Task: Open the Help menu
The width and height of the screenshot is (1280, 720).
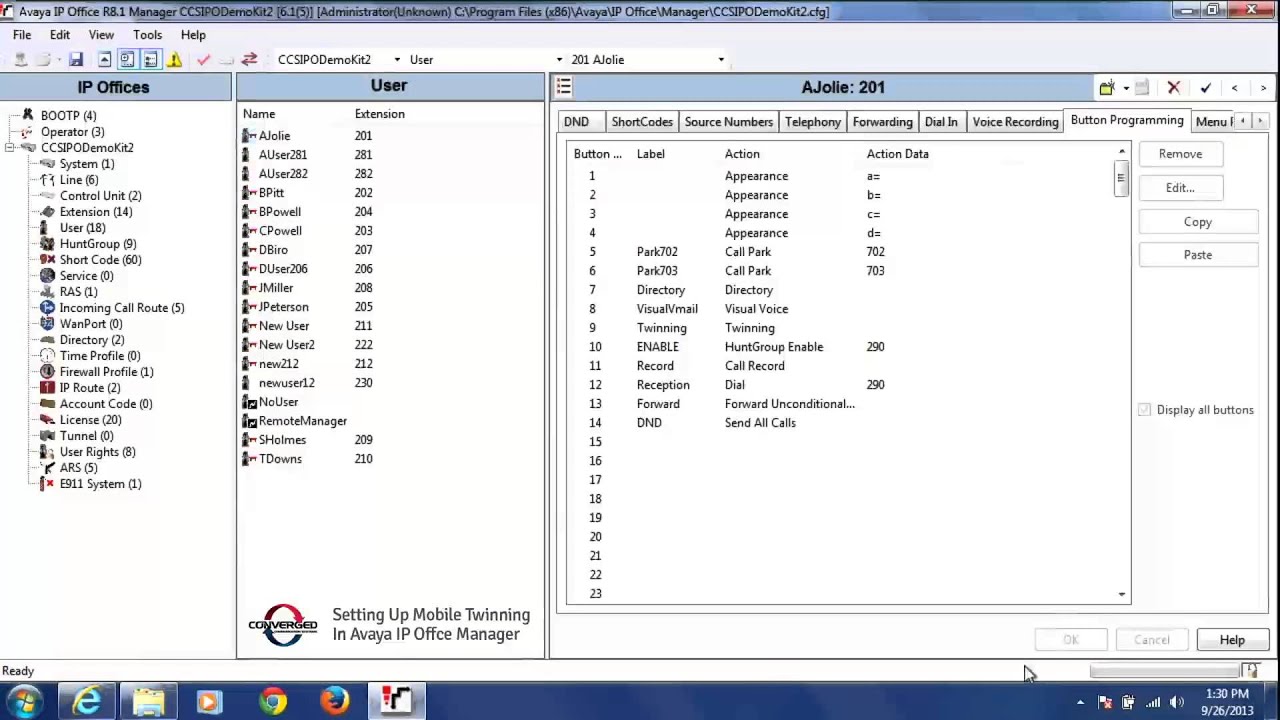Action: tap(193, 35)
